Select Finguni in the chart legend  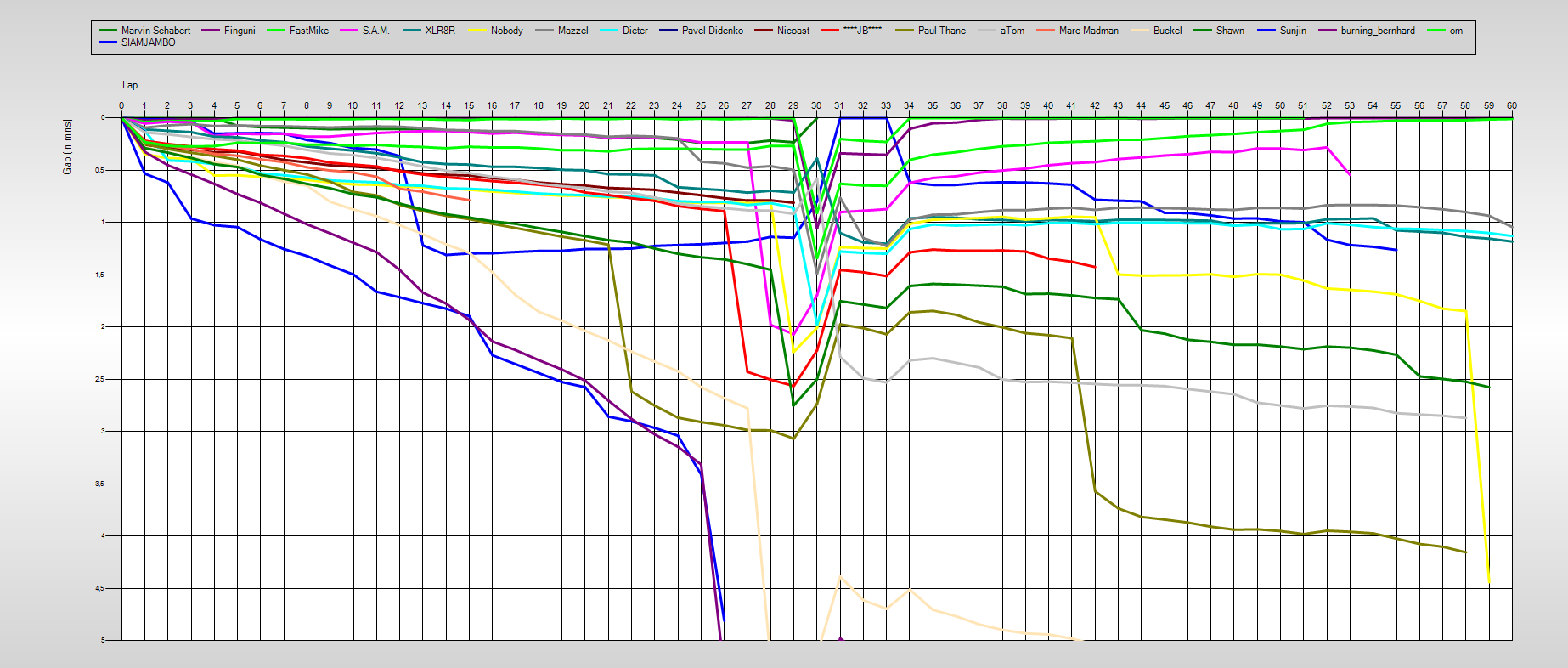[240, 31]
